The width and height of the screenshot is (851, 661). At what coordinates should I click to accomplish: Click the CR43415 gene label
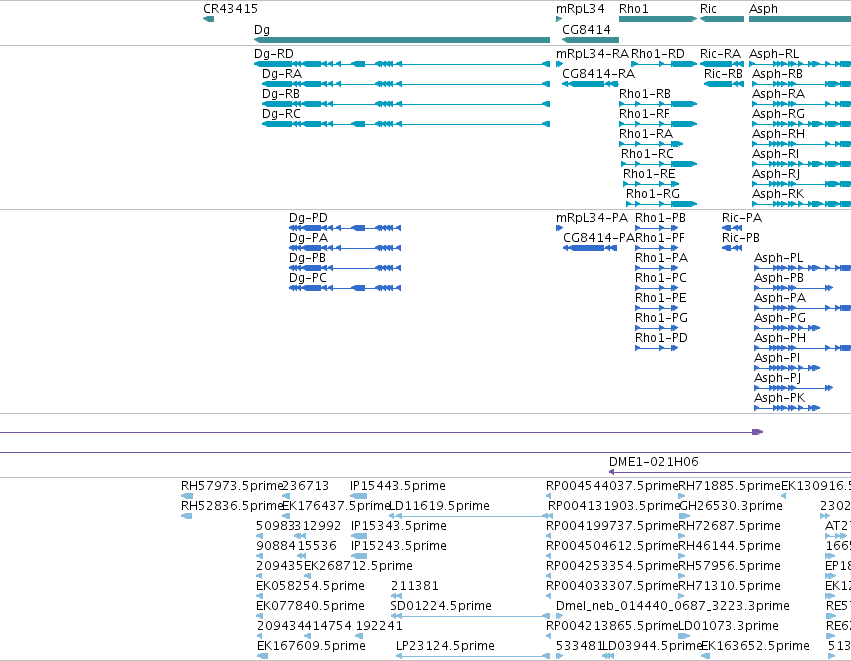230,9
